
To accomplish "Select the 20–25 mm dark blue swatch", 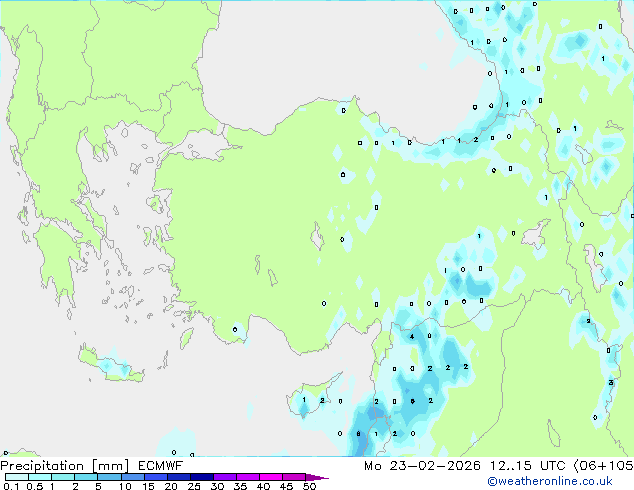I will 179,477.
